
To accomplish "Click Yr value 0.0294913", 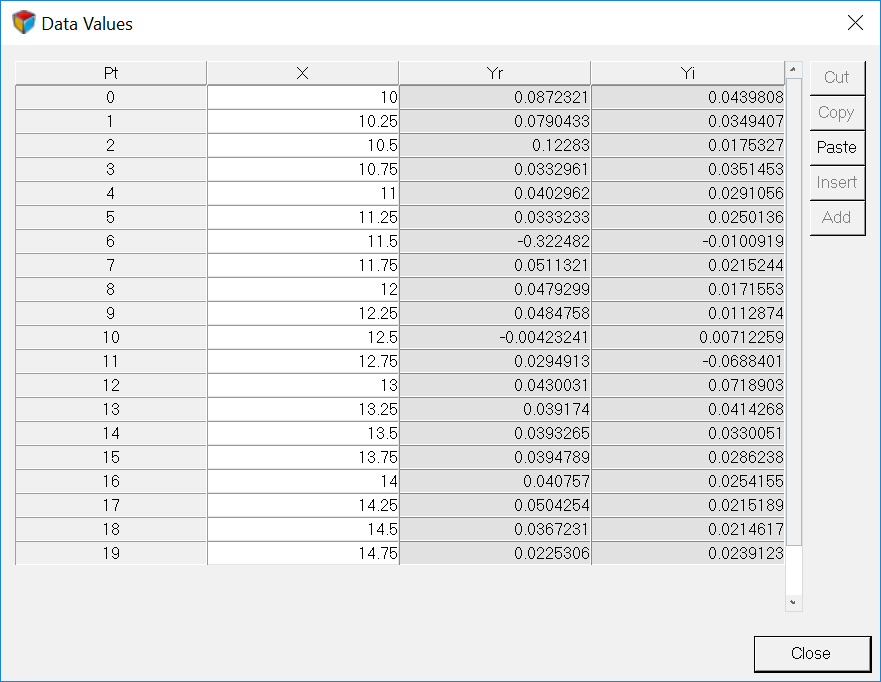I will pyautogui.click(x=495, y=361).
